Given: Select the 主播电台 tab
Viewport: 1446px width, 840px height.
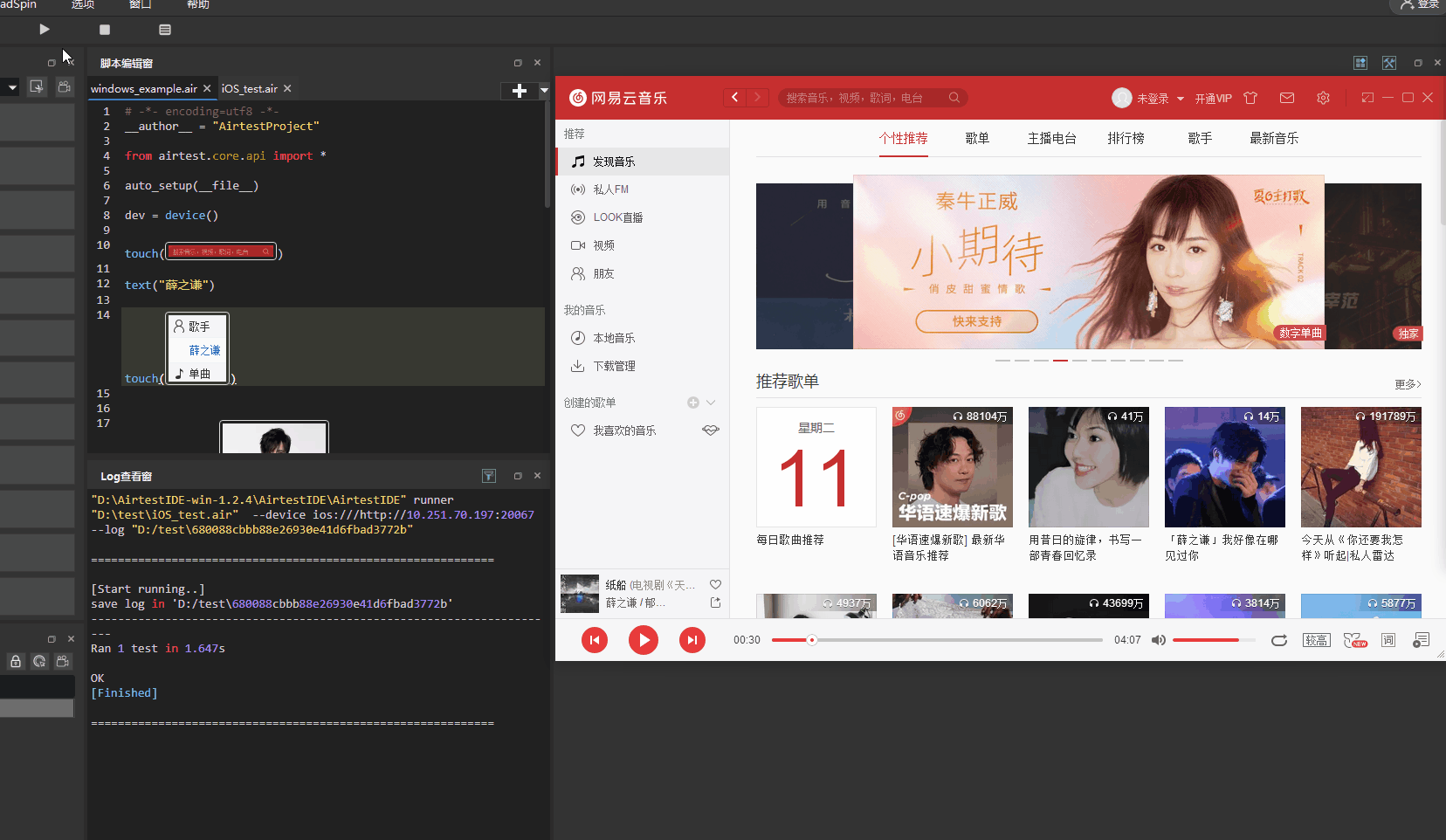Looking at the screenshot, I should click(x=1051, y=139).
